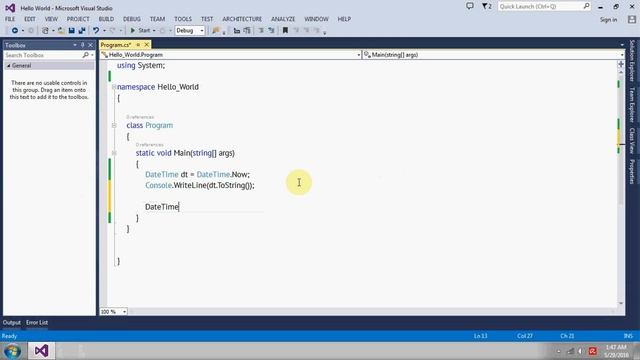
Task: Open the ANALYZE menu
Action: [283, 19]
